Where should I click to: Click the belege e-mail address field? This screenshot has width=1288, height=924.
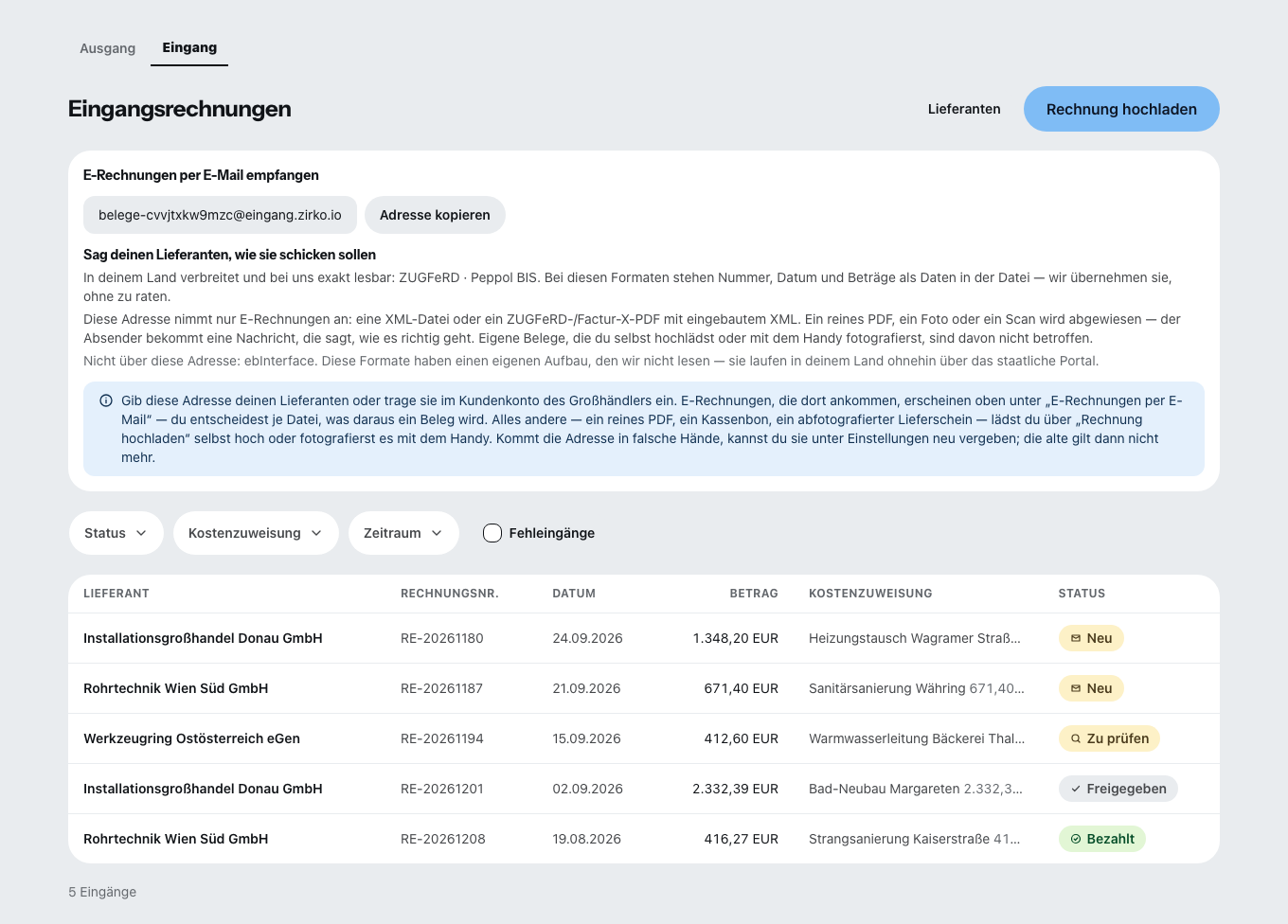tap(220, 215)
